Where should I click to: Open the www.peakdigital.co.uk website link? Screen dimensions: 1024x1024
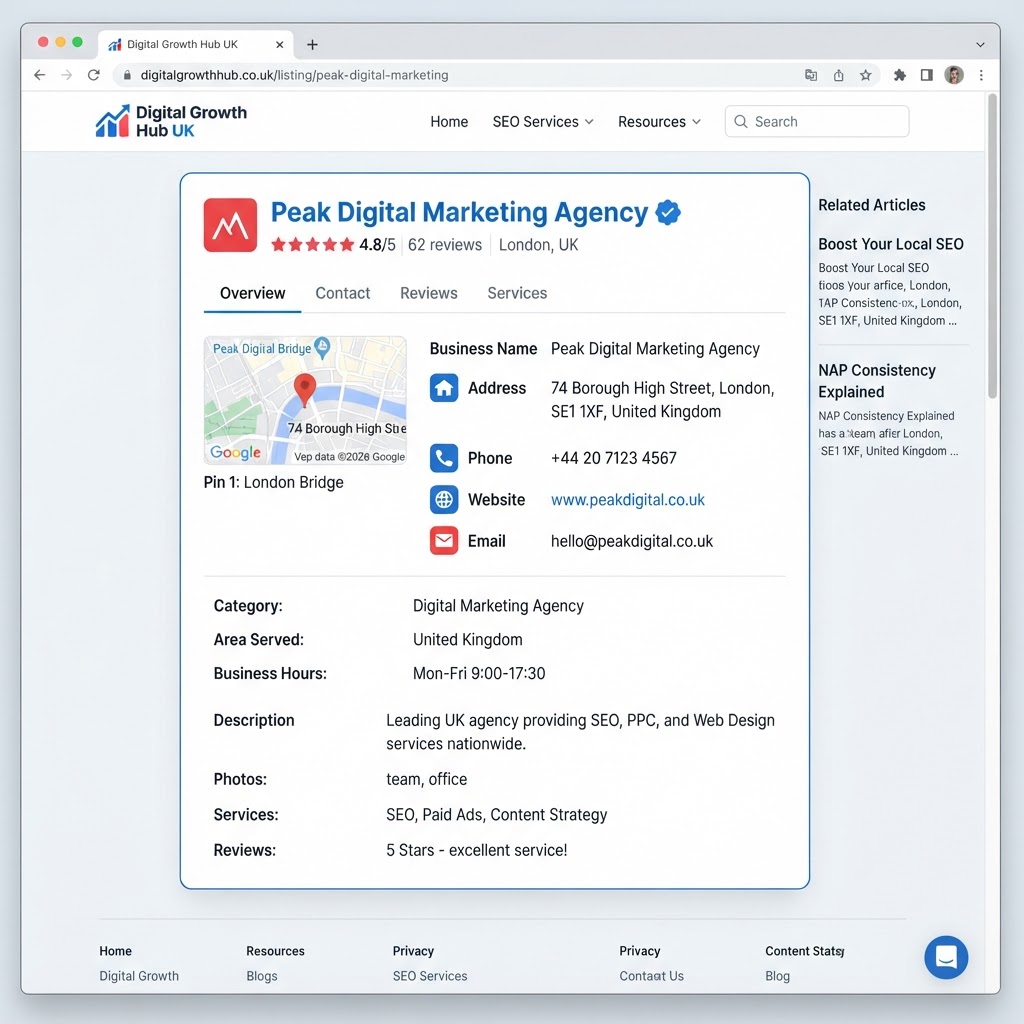(628, 500)
